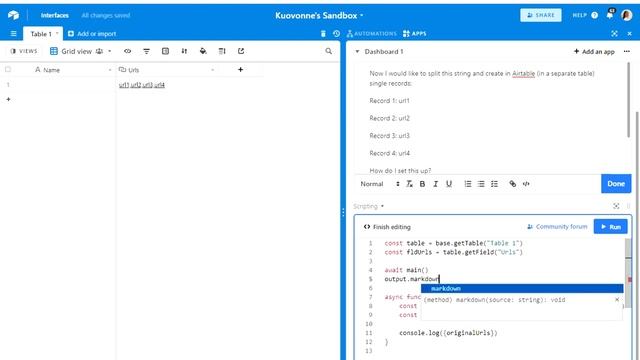Open the group records icon
Image resolution: width=640 pixels, height=360 pixels.
pyautogui.click(x=165, y=51)
